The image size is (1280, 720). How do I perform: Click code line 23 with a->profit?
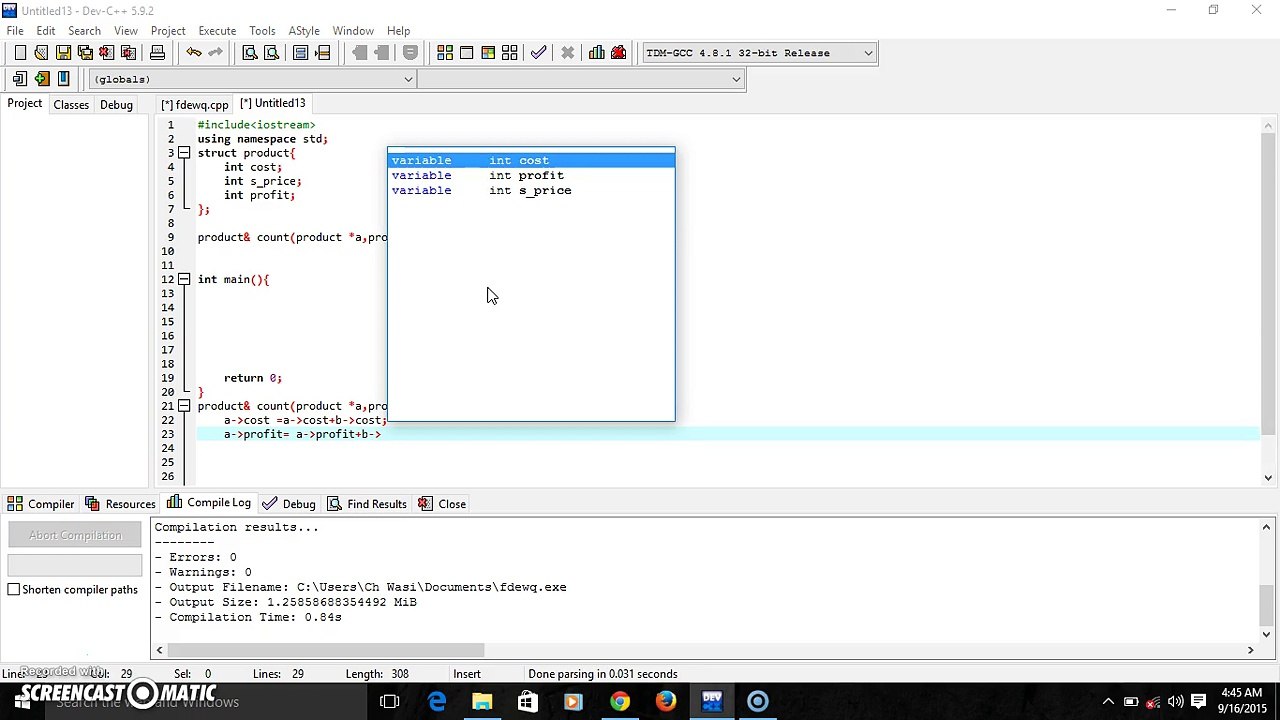(727, 434)
